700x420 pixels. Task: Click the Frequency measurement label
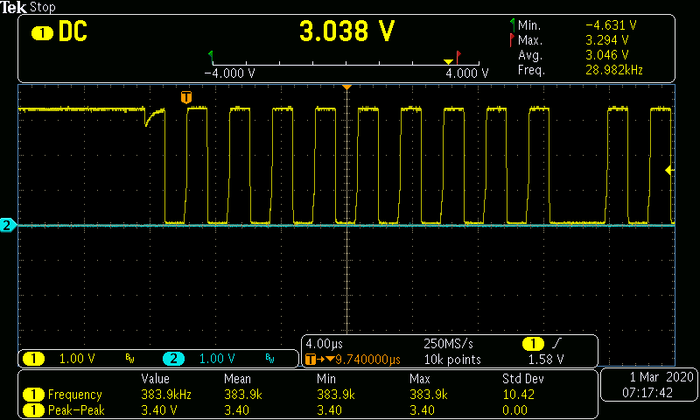[x=75, y=395]
